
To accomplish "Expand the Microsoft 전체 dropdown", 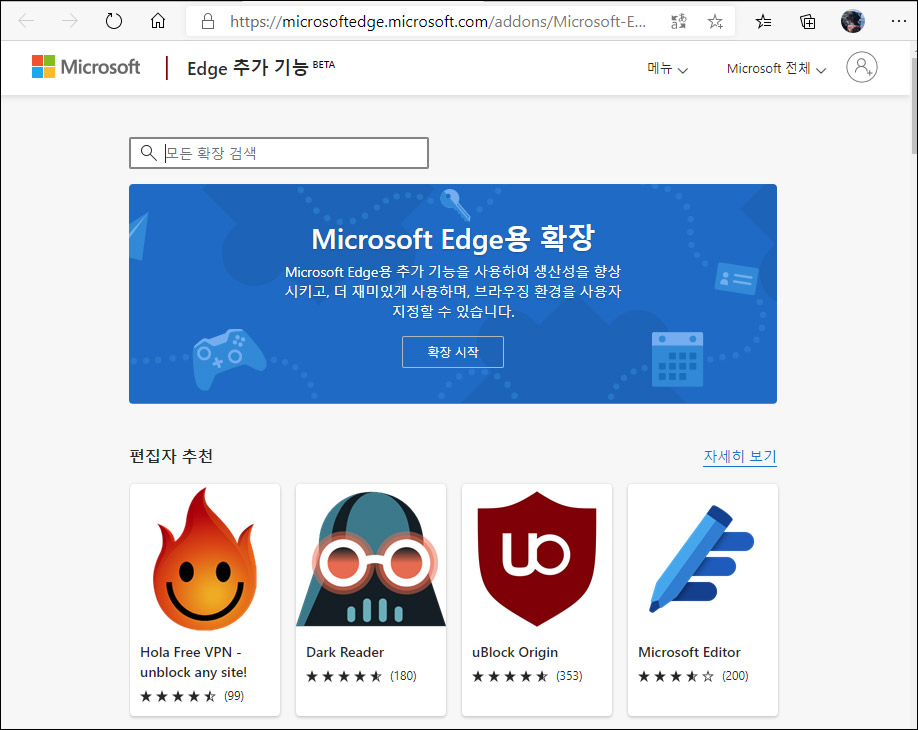I will pos(776,68).
